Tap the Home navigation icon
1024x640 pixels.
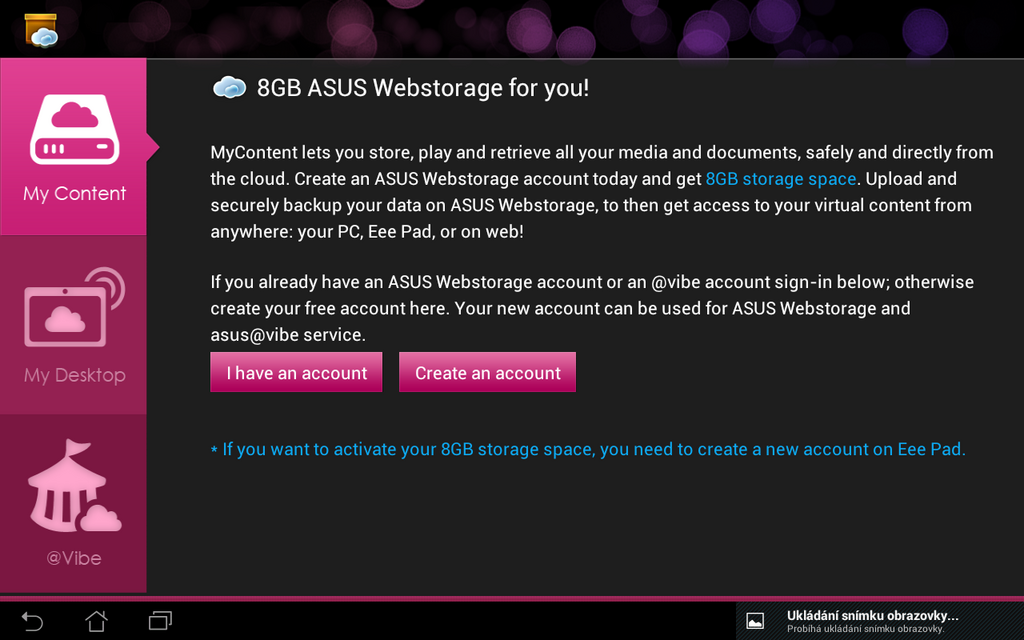coord(96,621)
